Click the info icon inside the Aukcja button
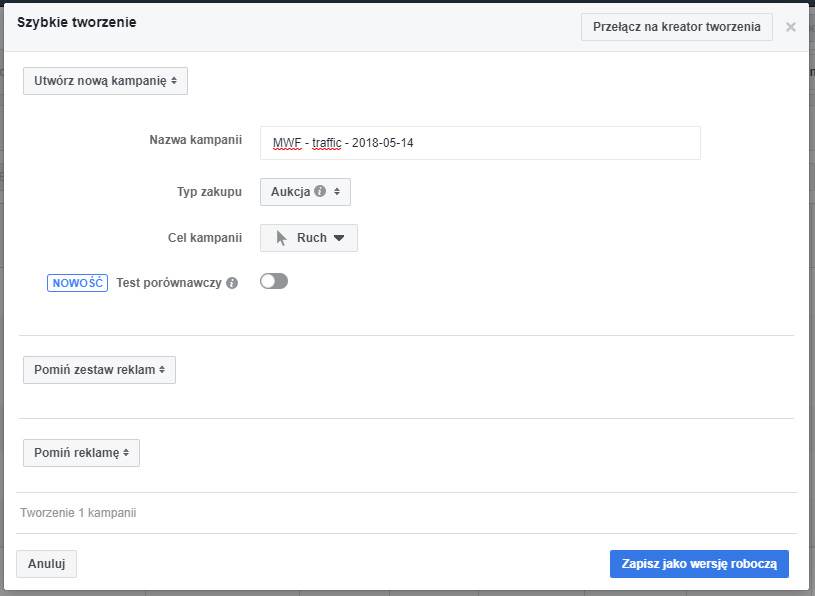This screenshot has height=596, width=815. pyautogui.click(x=320, y=192)
